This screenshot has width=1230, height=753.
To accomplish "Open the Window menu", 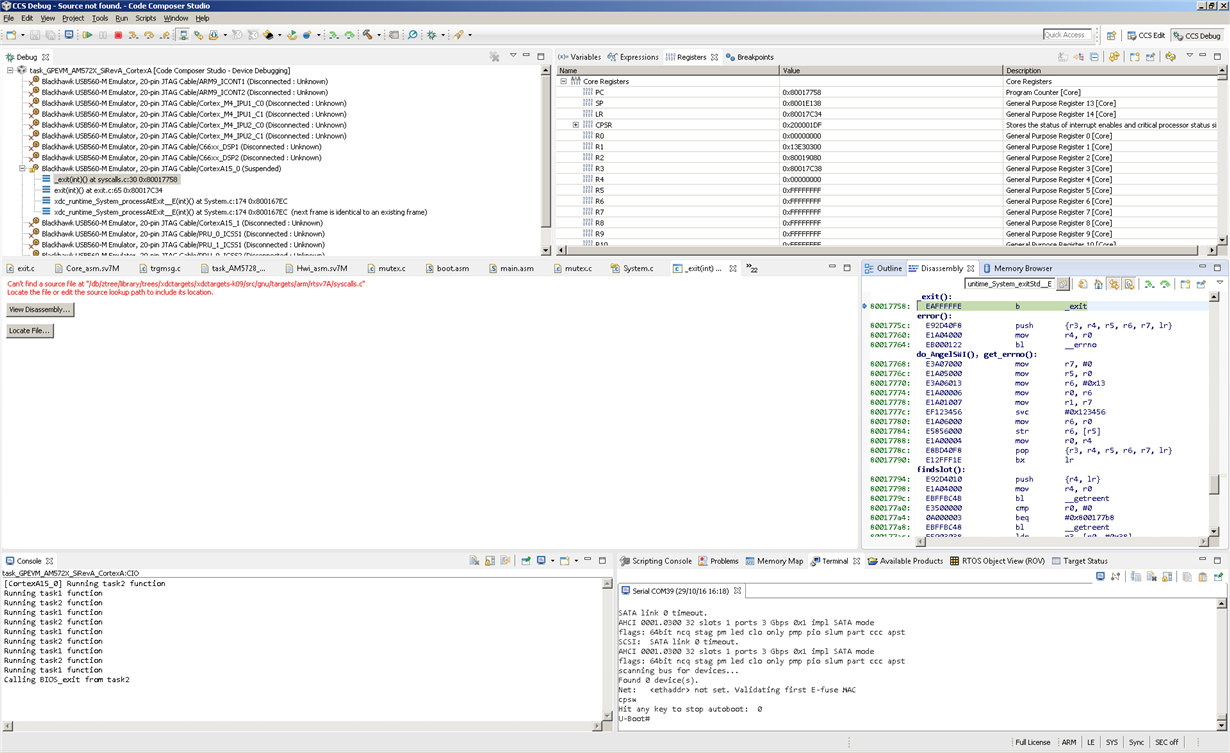I will coord(176,18).
